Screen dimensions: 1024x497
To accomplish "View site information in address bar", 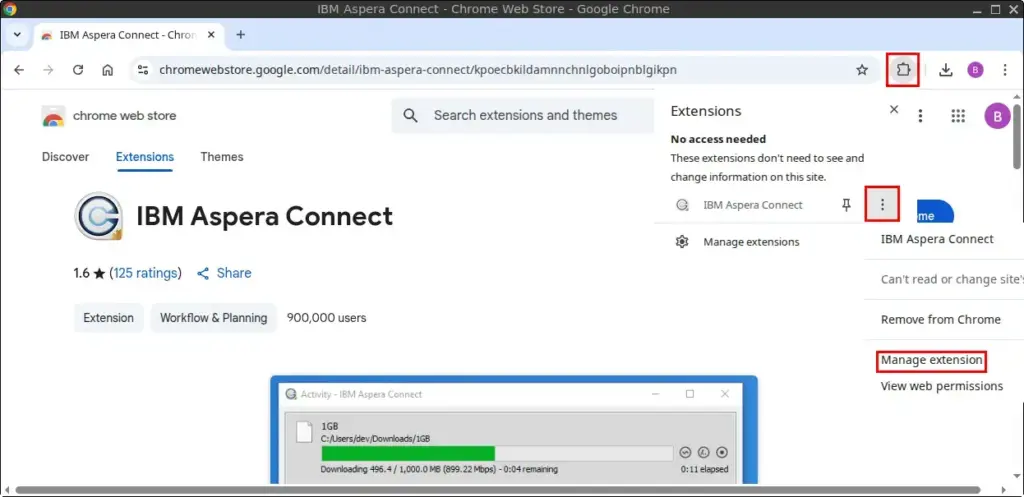I will (143, 70).
